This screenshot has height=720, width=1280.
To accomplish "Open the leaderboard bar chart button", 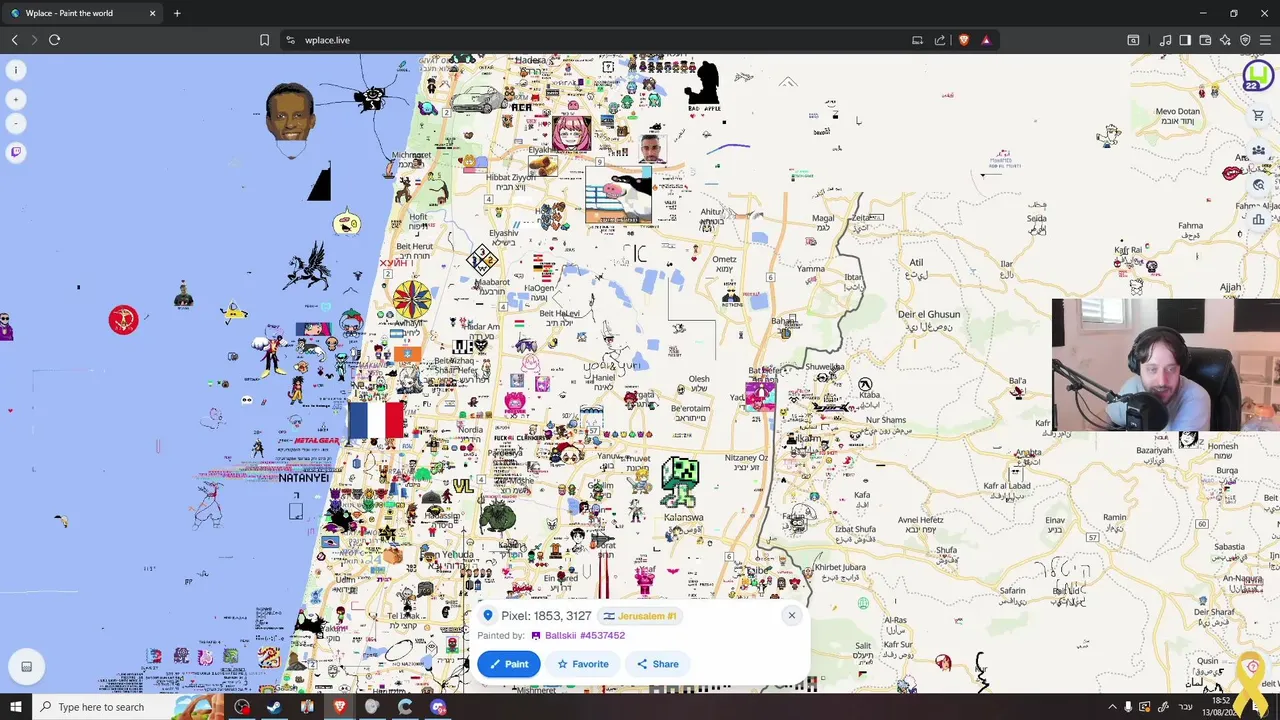I will (x=1259, y=220).
